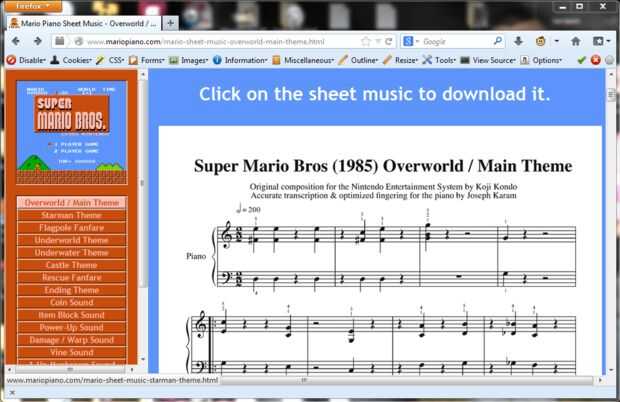Reload the page with refresh icon
Screen dimensions: 620x402
[x=389, y=41]
